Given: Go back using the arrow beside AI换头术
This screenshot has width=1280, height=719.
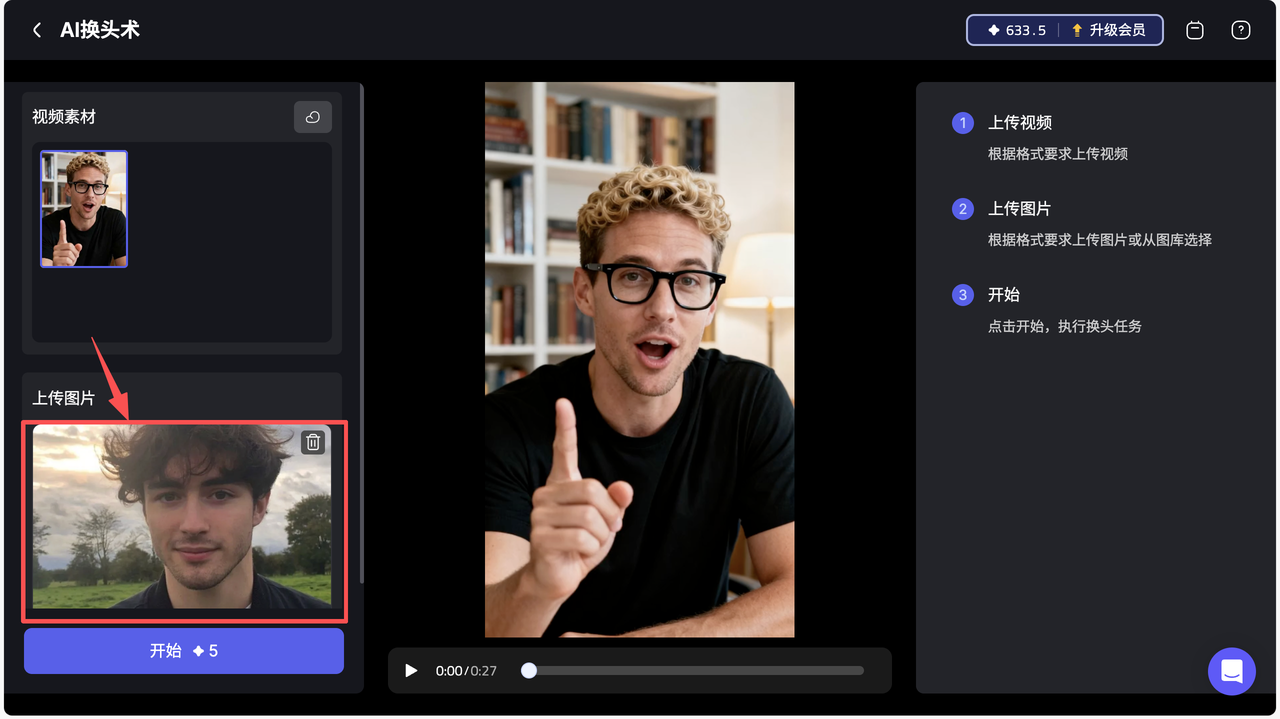Looking at the screenshot, I should [x=37, y=30].
